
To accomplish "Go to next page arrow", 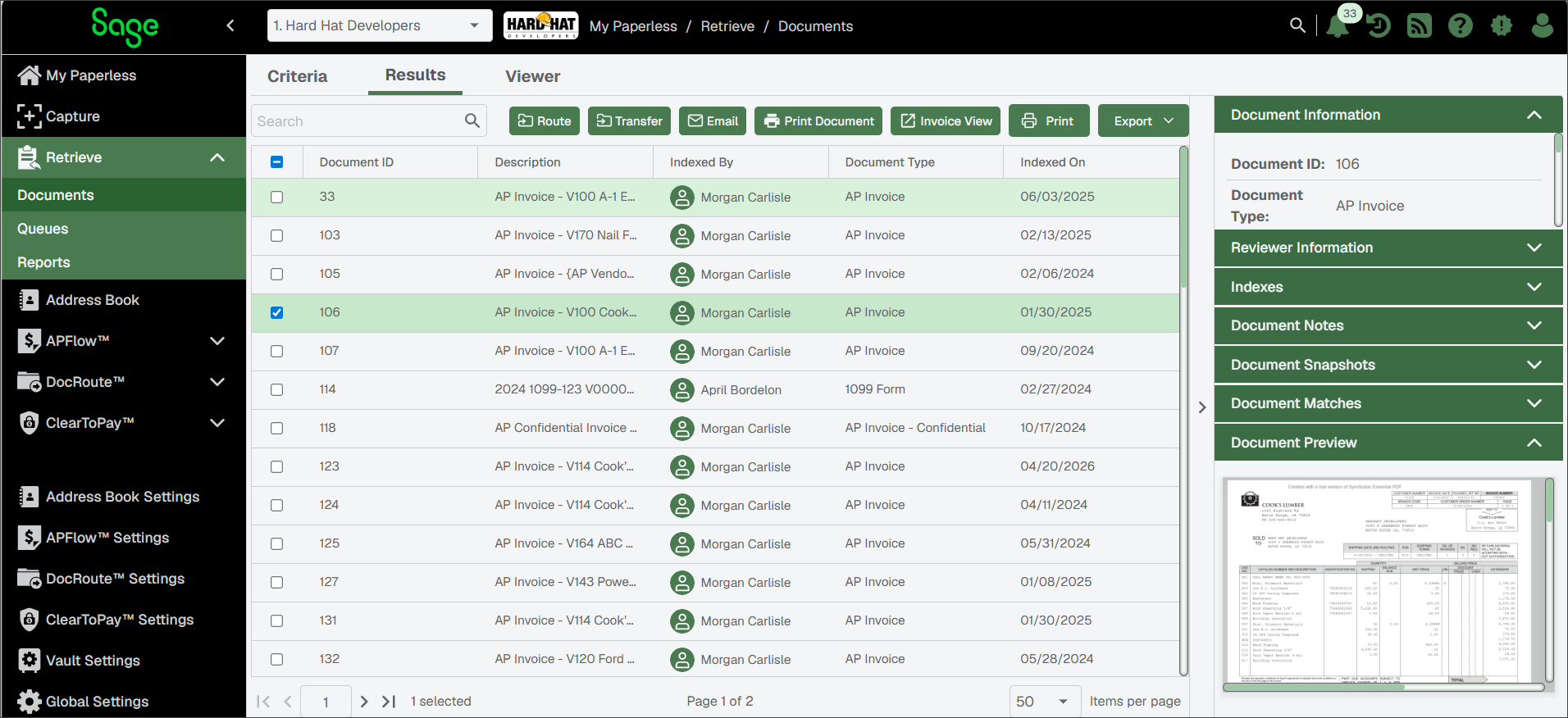I will point(365,702).
